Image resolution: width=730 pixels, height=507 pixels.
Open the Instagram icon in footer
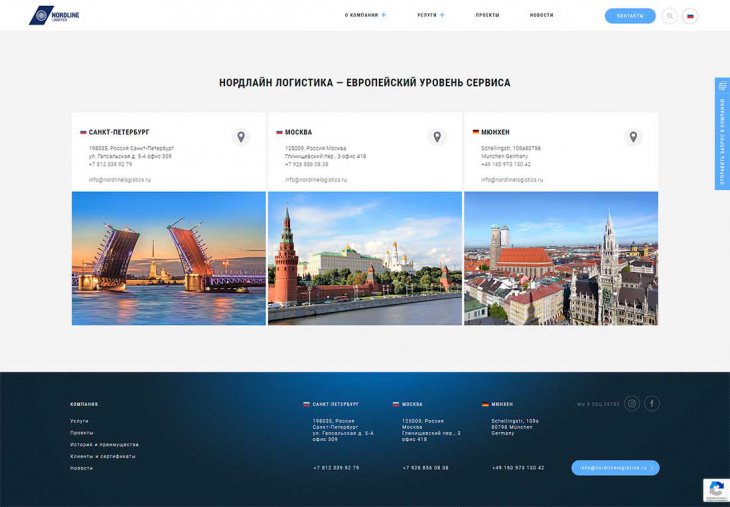pyautogui.click(x=632, y=404)
